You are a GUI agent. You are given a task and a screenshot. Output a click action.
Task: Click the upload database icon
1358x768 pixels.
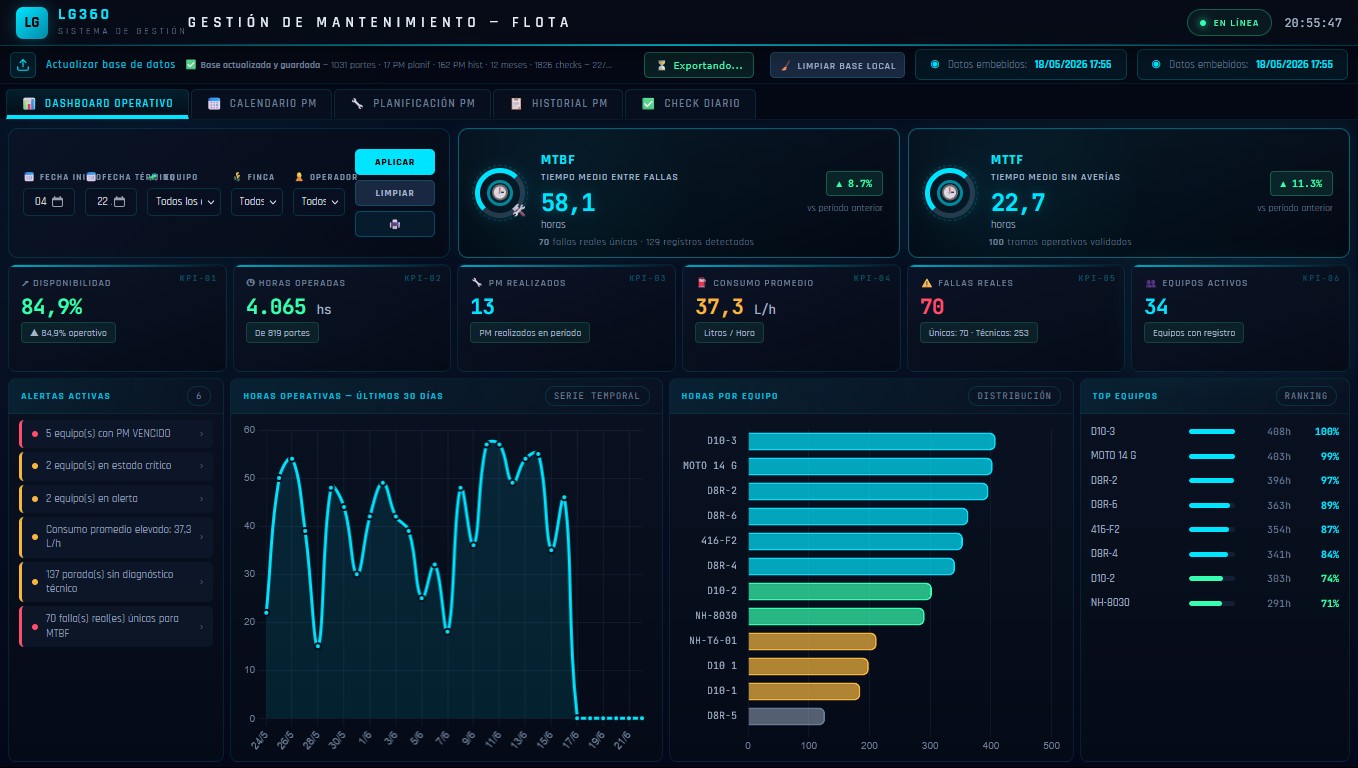[x=23, y=65]
